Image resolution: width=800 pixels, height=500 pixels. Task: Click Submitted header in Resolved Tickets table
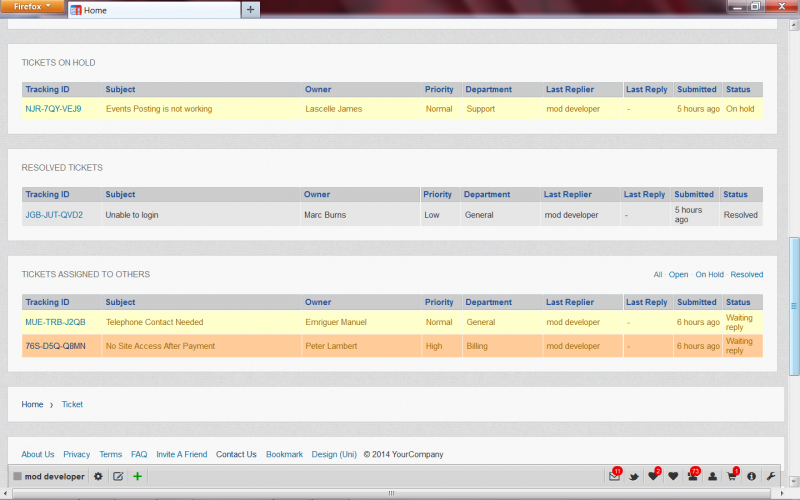pos(694,194)
